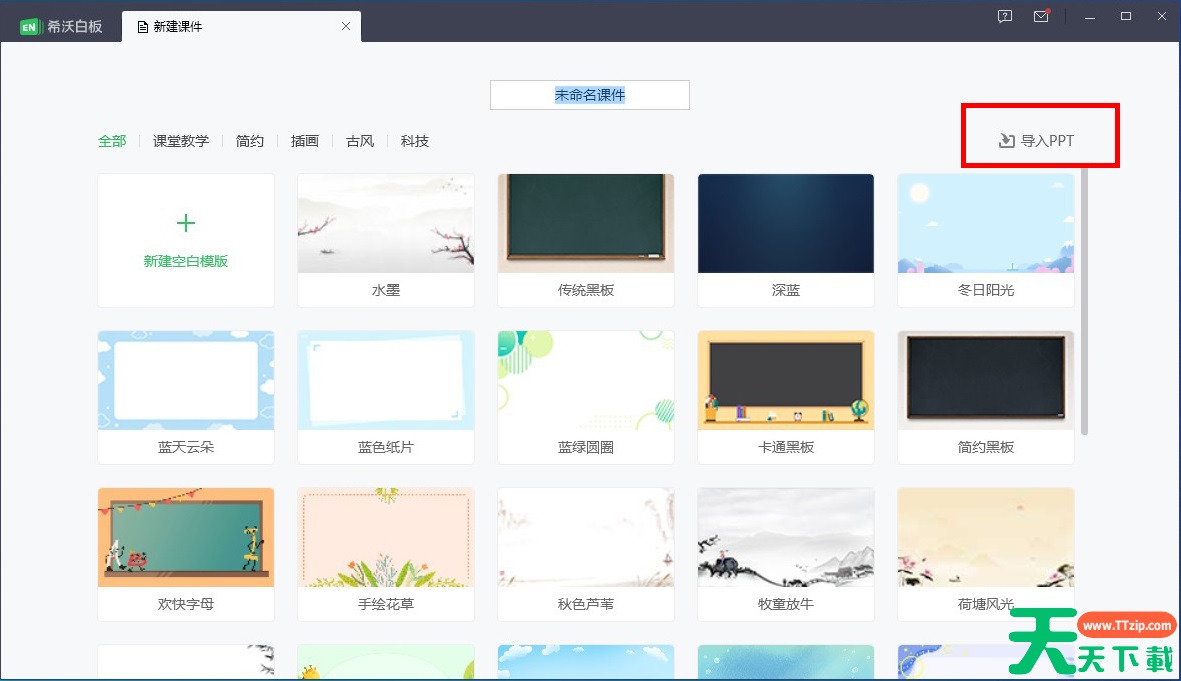Click the 蓝色纸片 name label
This screenshot has width=1181, height=681.
tap(386, 447)
